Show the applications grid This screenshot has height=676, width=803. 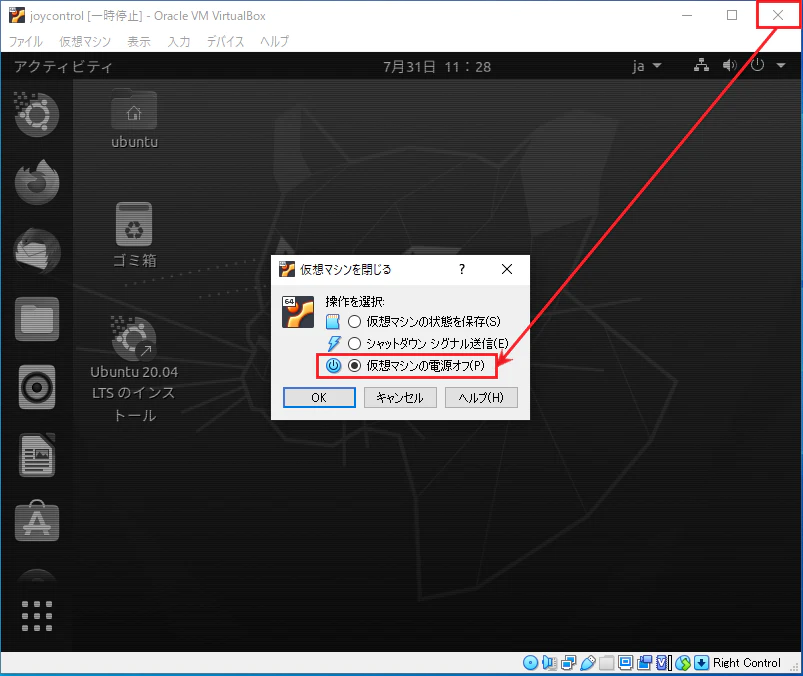pos(37,616)
